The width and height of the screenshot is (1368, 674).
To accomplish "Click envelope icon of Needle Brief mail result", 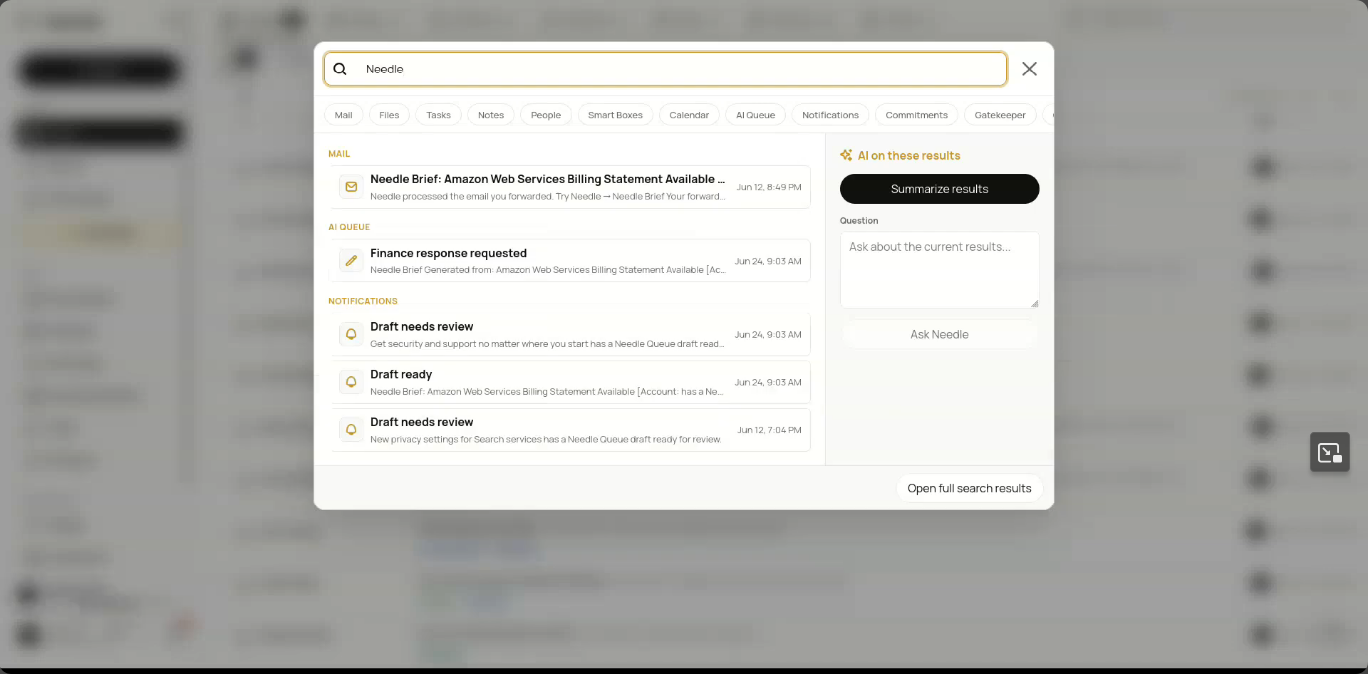I will point(351,187).
